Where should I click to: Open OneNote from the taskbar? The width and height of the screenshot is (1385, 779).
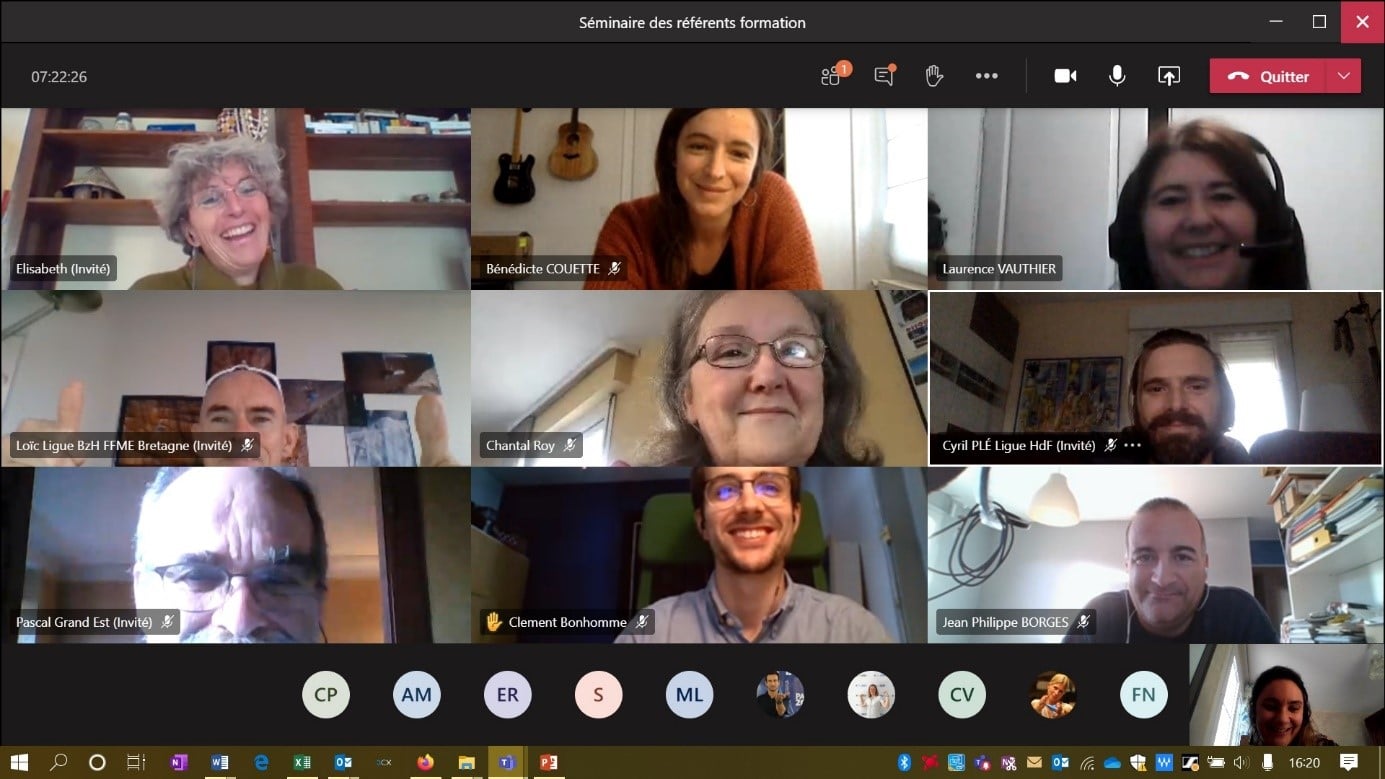click(x=179, y=762)
